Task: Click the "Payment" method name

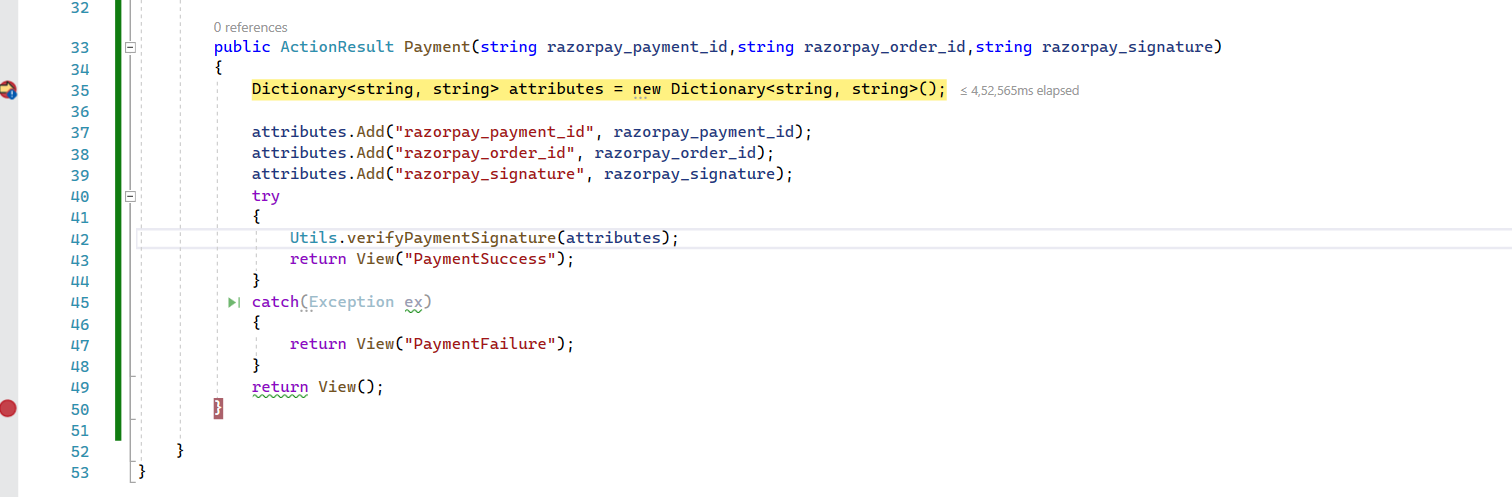Action: (436, 46)
